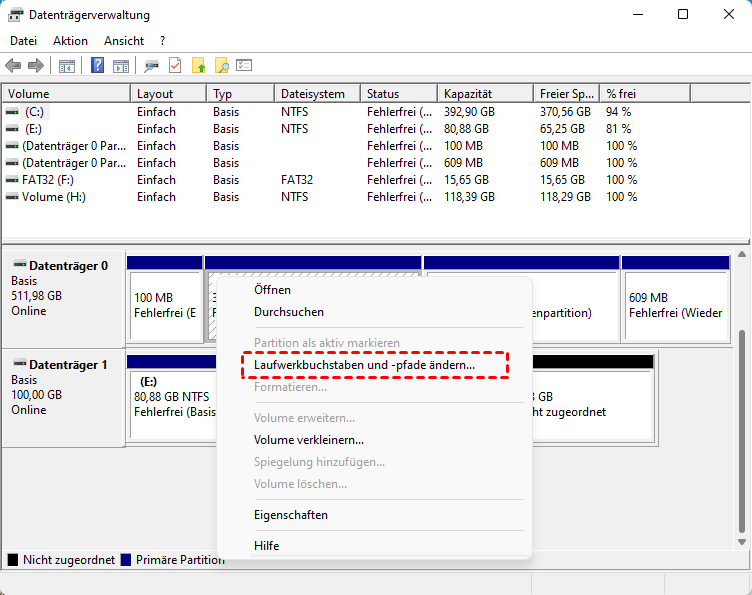Sort by the Typ column header

pyautogui.click(x=241, y=93)
